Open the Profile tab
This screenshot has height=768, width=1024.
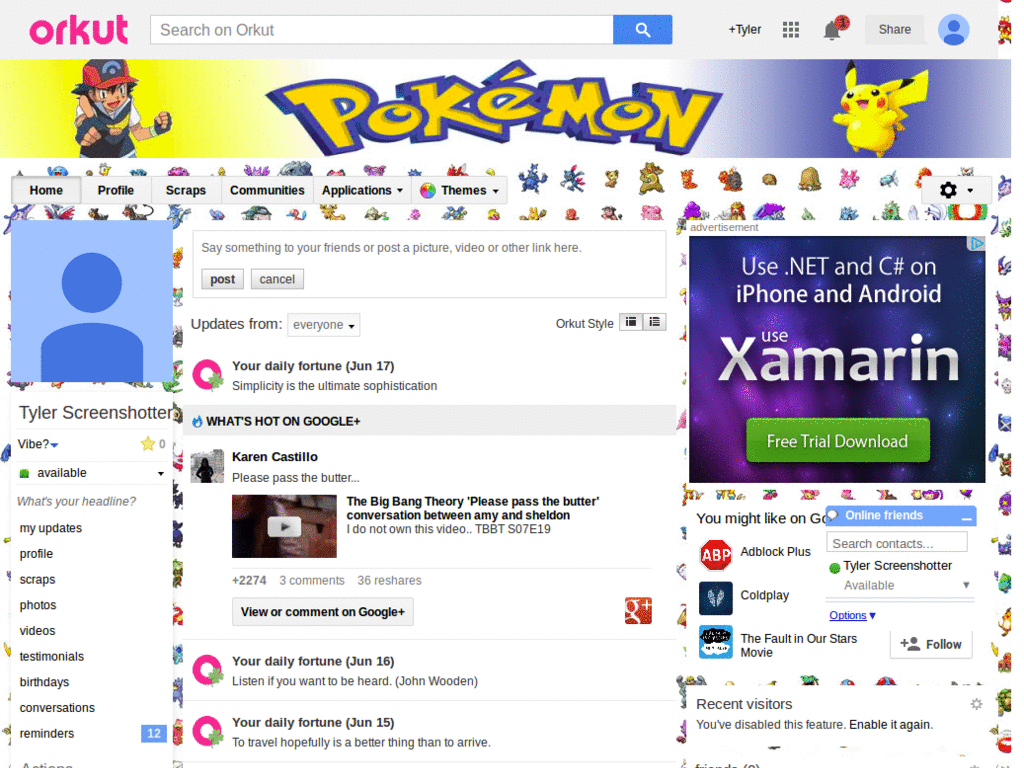click(116, 190)
